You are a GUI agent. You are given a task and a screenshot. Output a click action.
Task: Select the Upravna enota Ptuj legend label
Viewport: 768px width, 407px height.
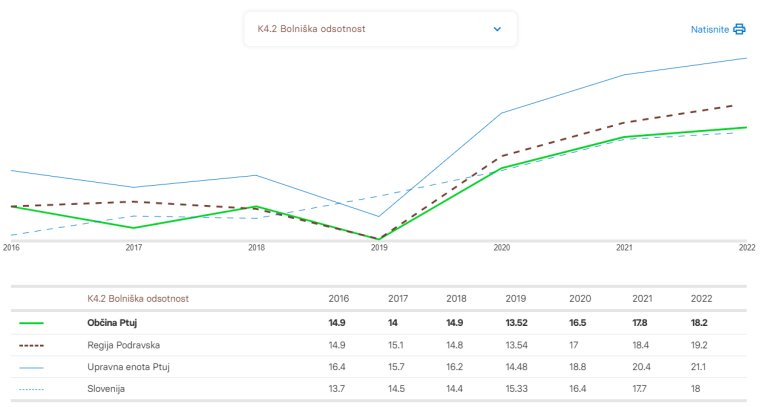(129, 367)
